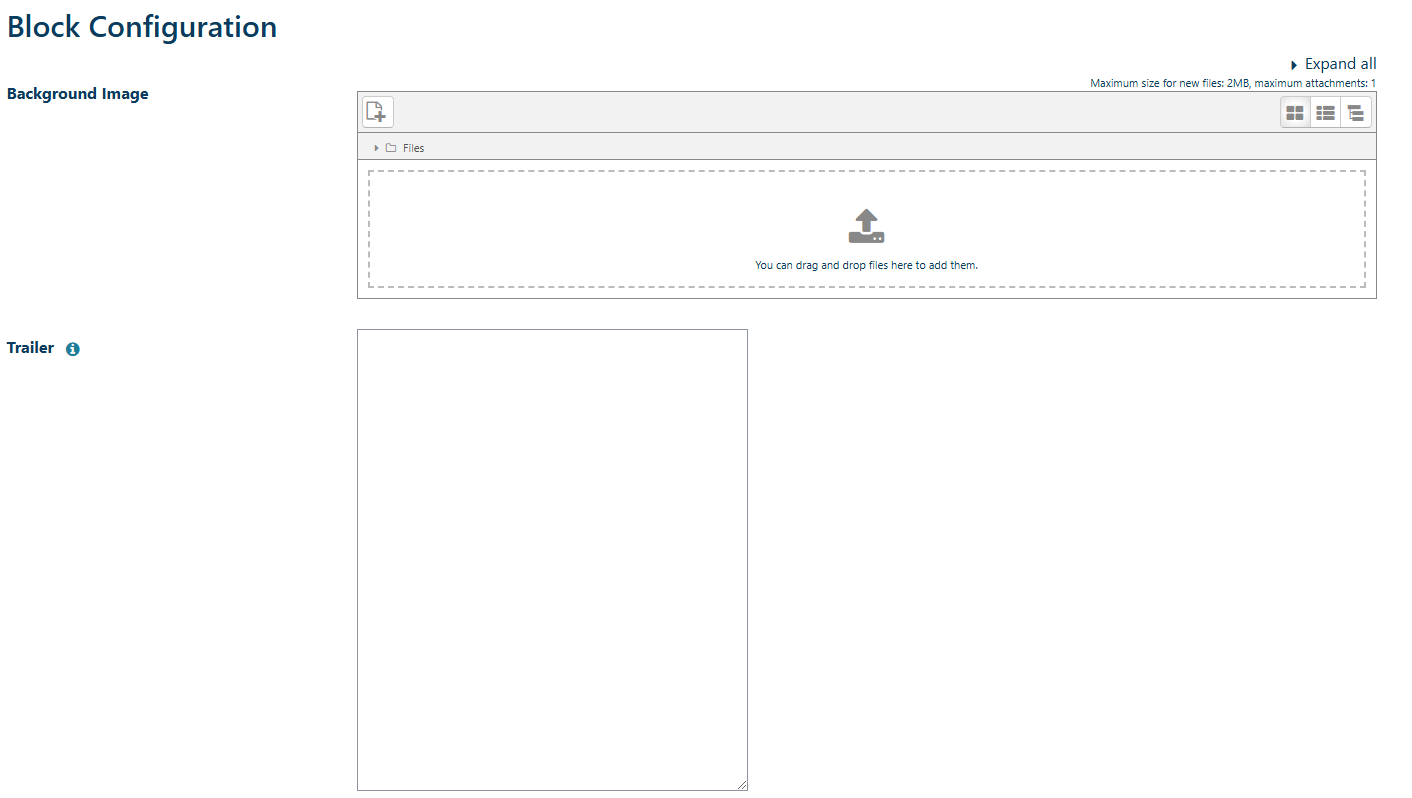Switch to icon display view
The height and width of the screenshot is (798, 1412).
(x=1295, y=111)
